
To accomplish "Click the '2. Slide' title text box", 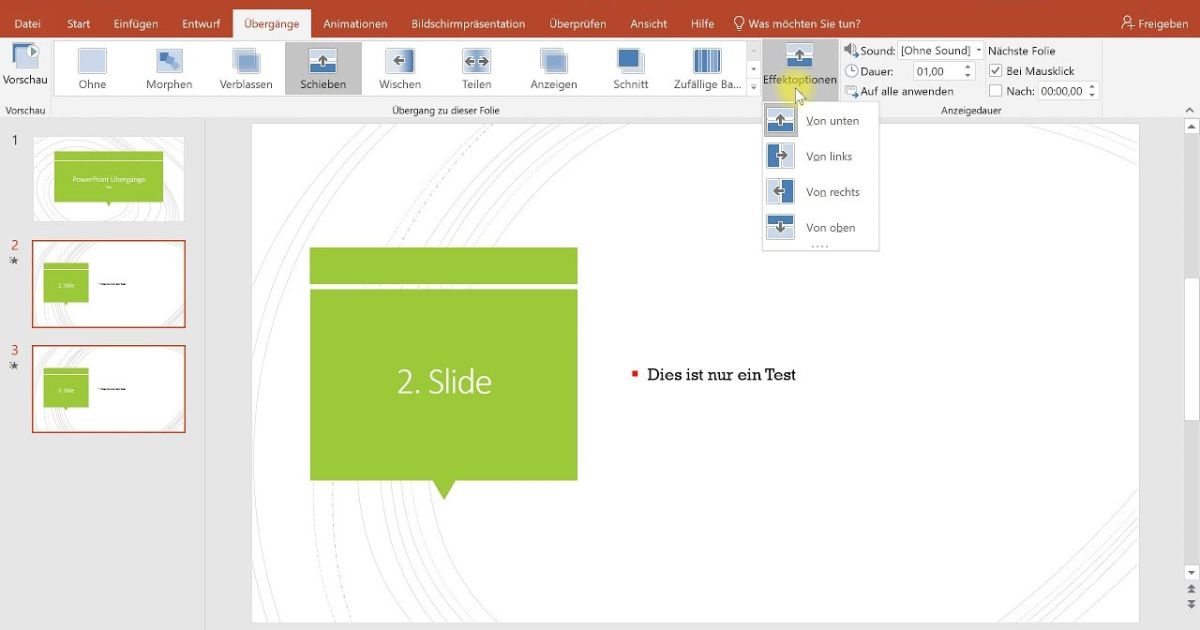I will click(444, 381).
